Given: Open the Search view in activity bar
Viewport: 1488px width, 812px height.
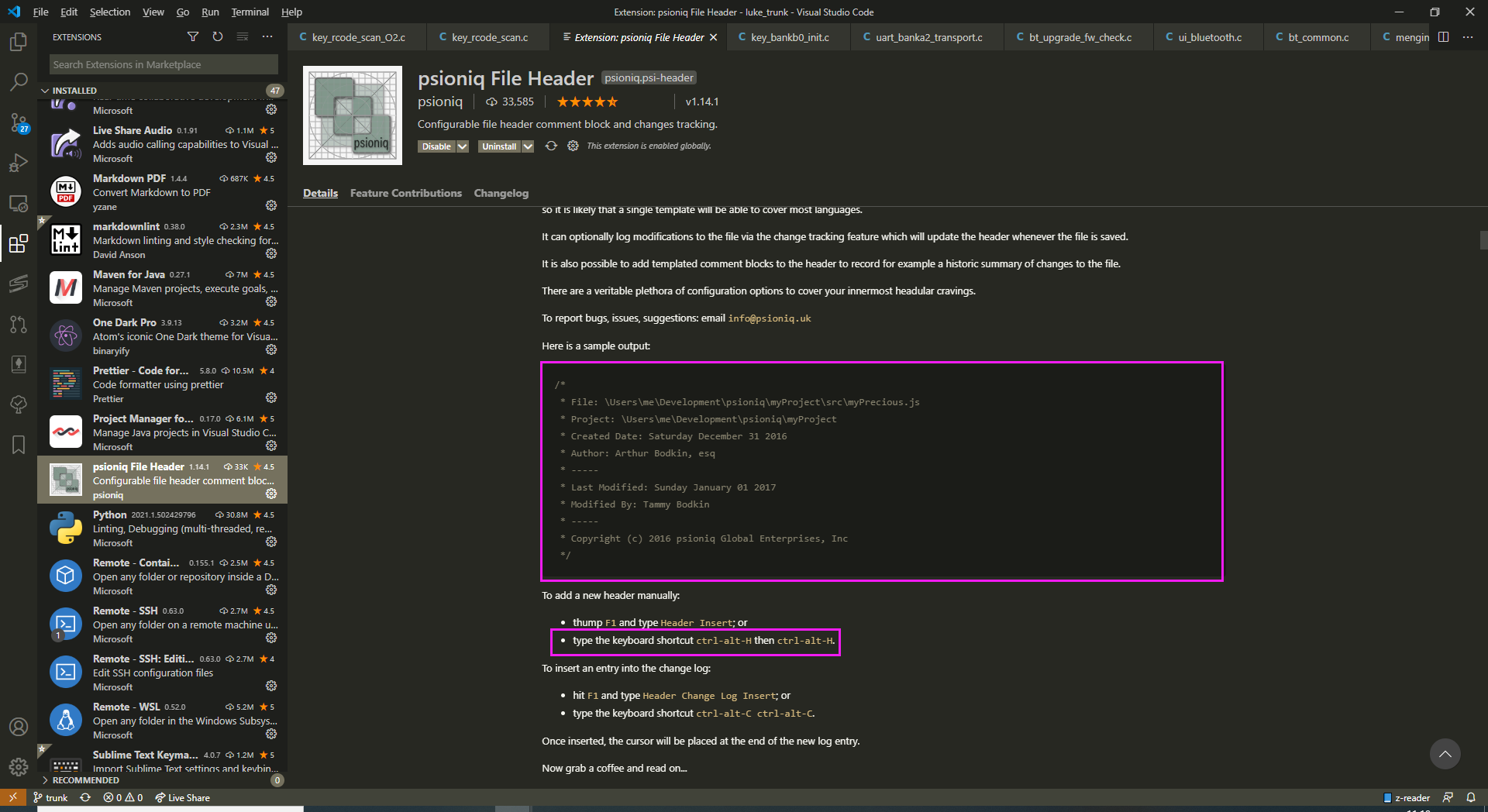Looking at the screenshot, I should [19, 81].
